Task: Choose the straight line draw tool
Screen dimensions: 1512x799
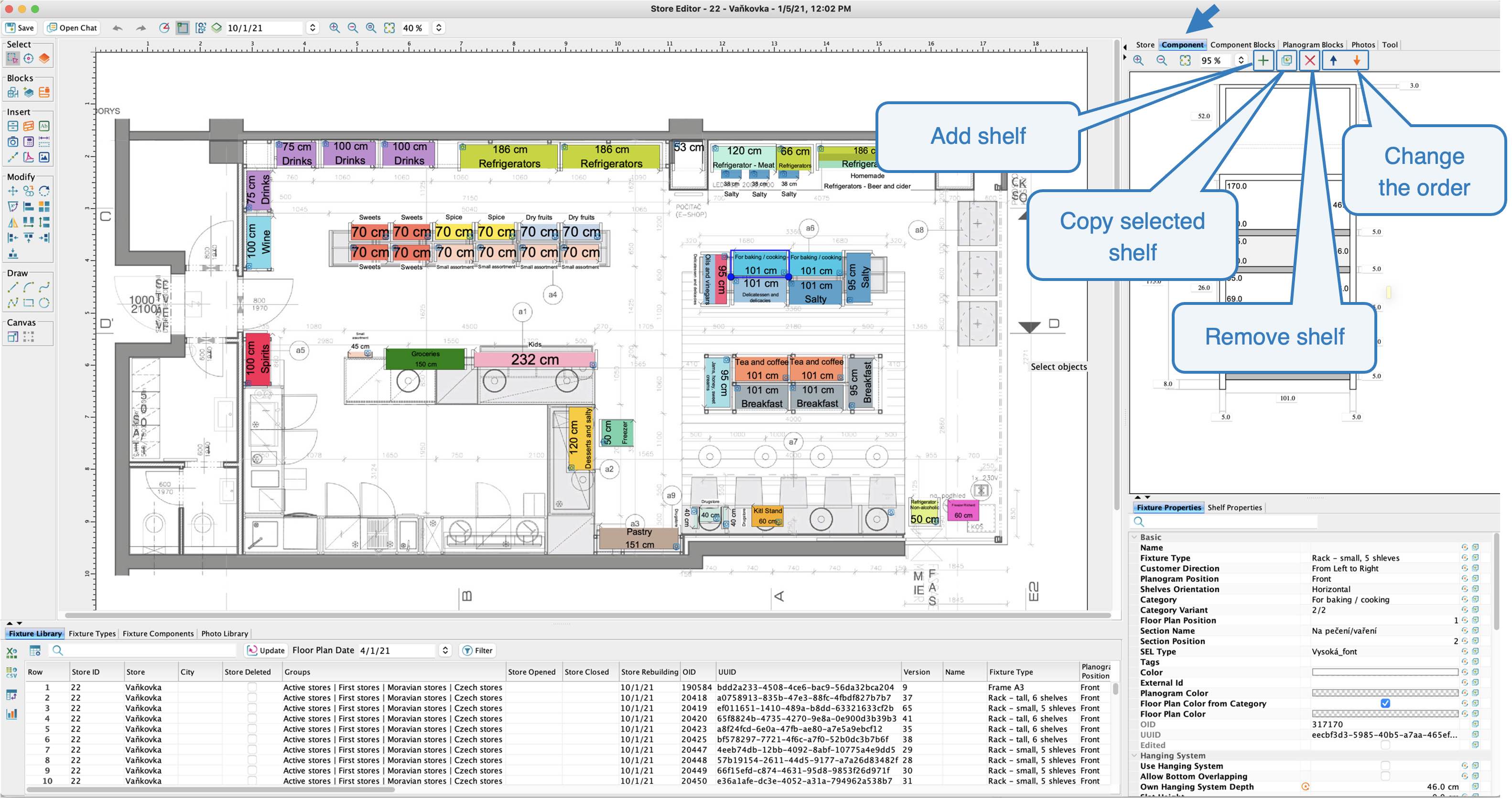Action: coord(12,287)
